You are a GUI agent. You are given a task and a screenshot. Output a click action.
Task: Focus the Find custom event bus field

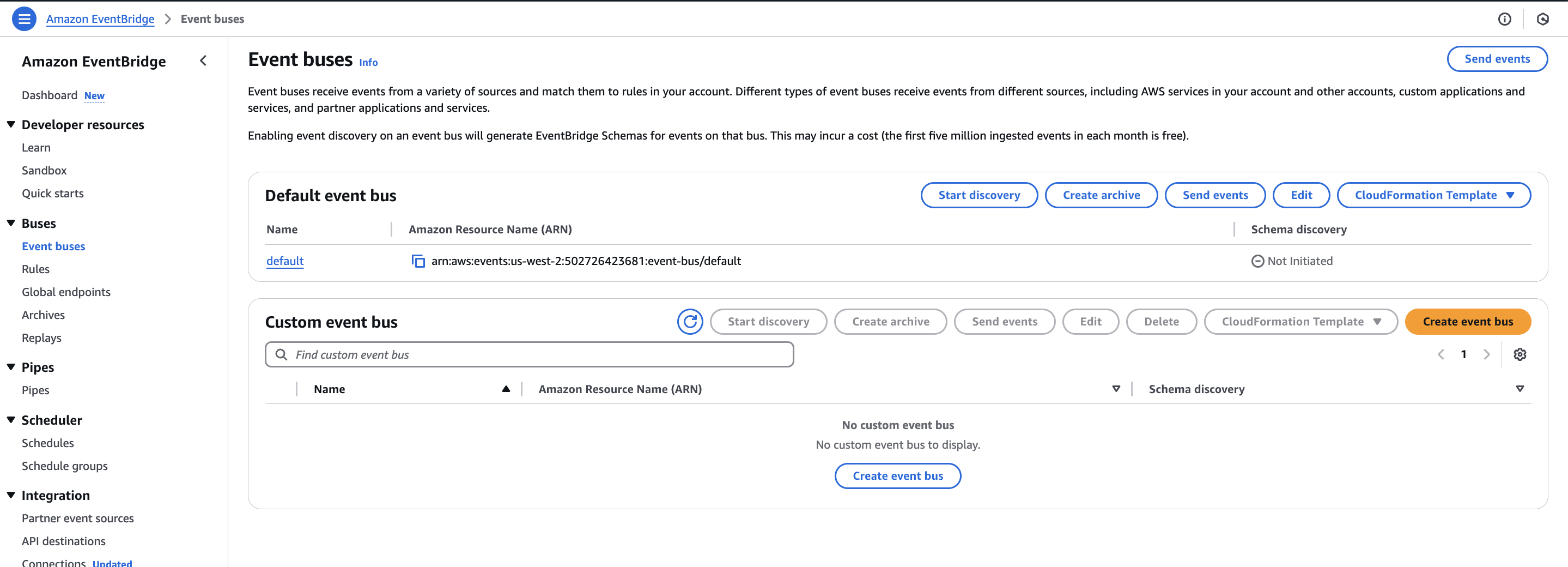coord(529,354)
